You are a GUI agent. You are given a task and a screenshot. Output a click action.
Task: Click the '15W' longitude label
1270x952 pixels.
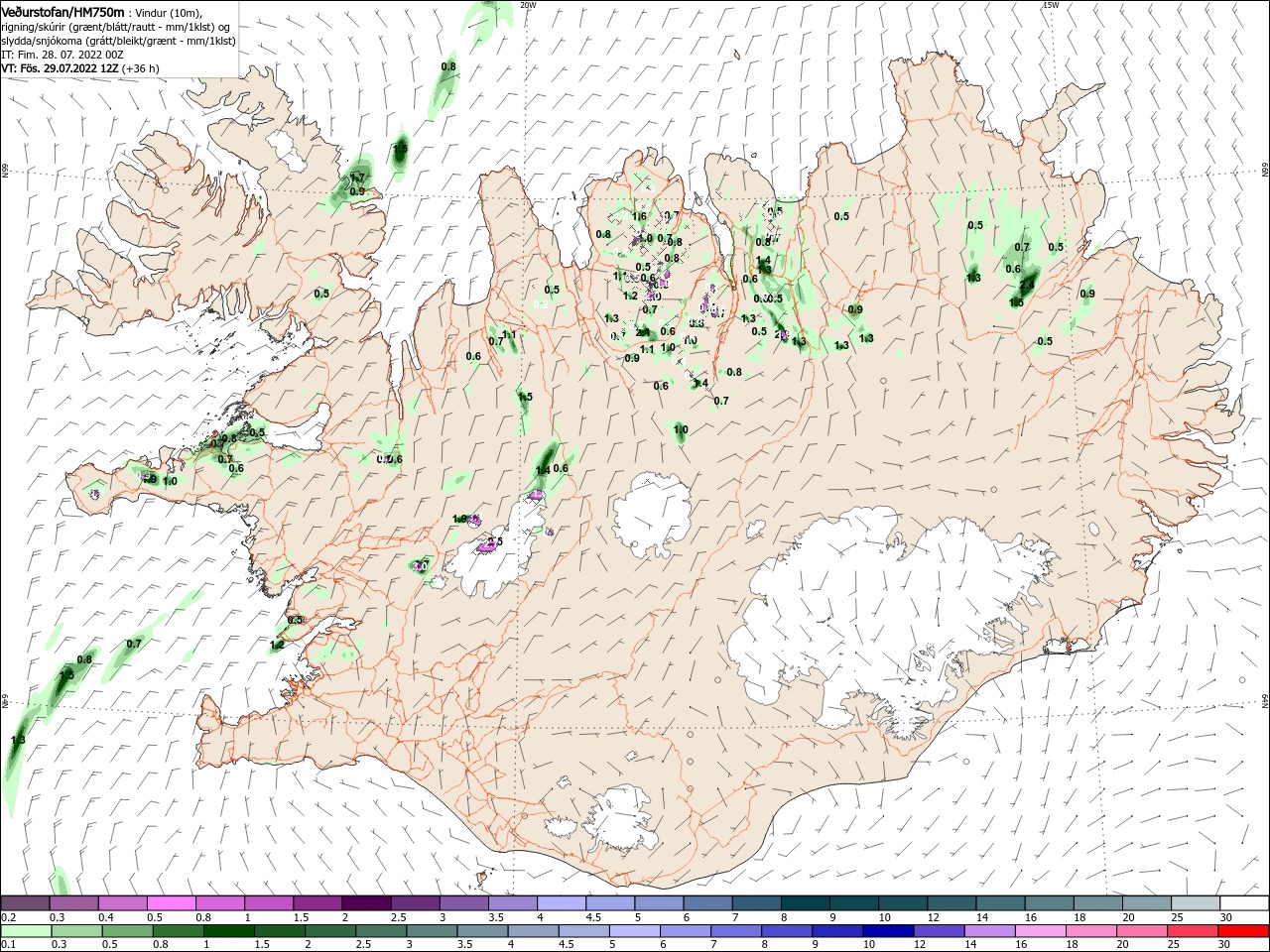[x=1051, y=5]
